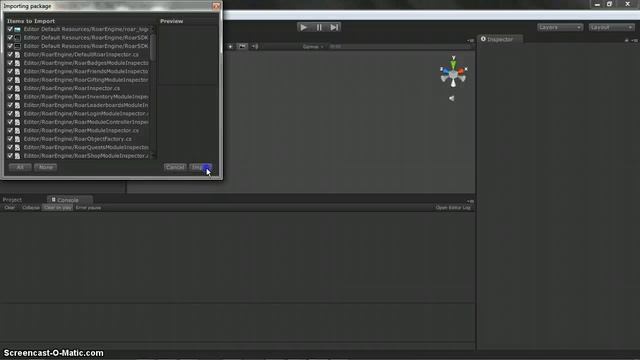Click Open Editor Log in Console
Image resolution: width=640 pixels, height=360 pixels.
click(453, 208)
